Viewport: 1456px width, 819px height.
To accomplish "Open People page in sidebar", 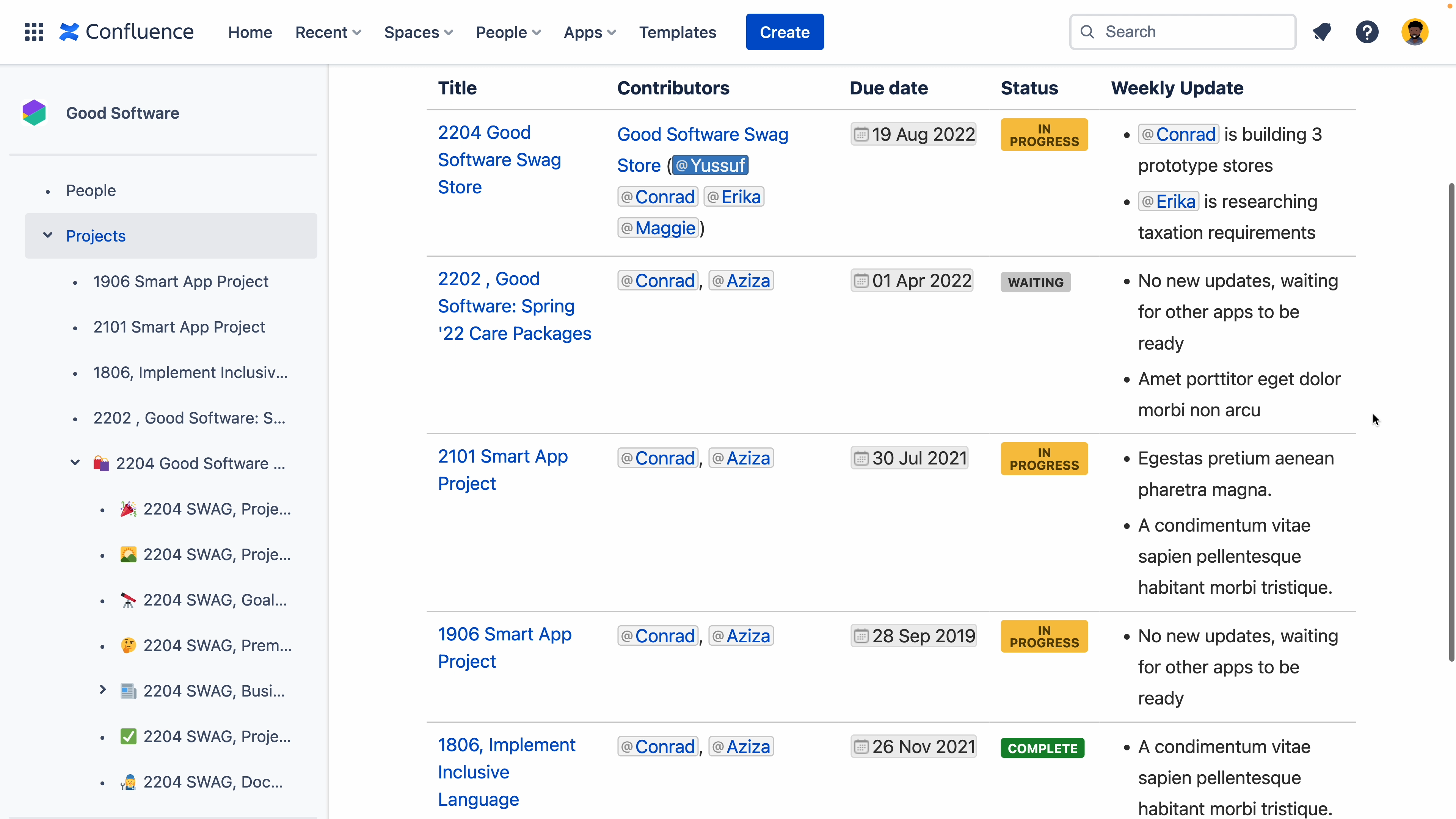I will (91, 190).
